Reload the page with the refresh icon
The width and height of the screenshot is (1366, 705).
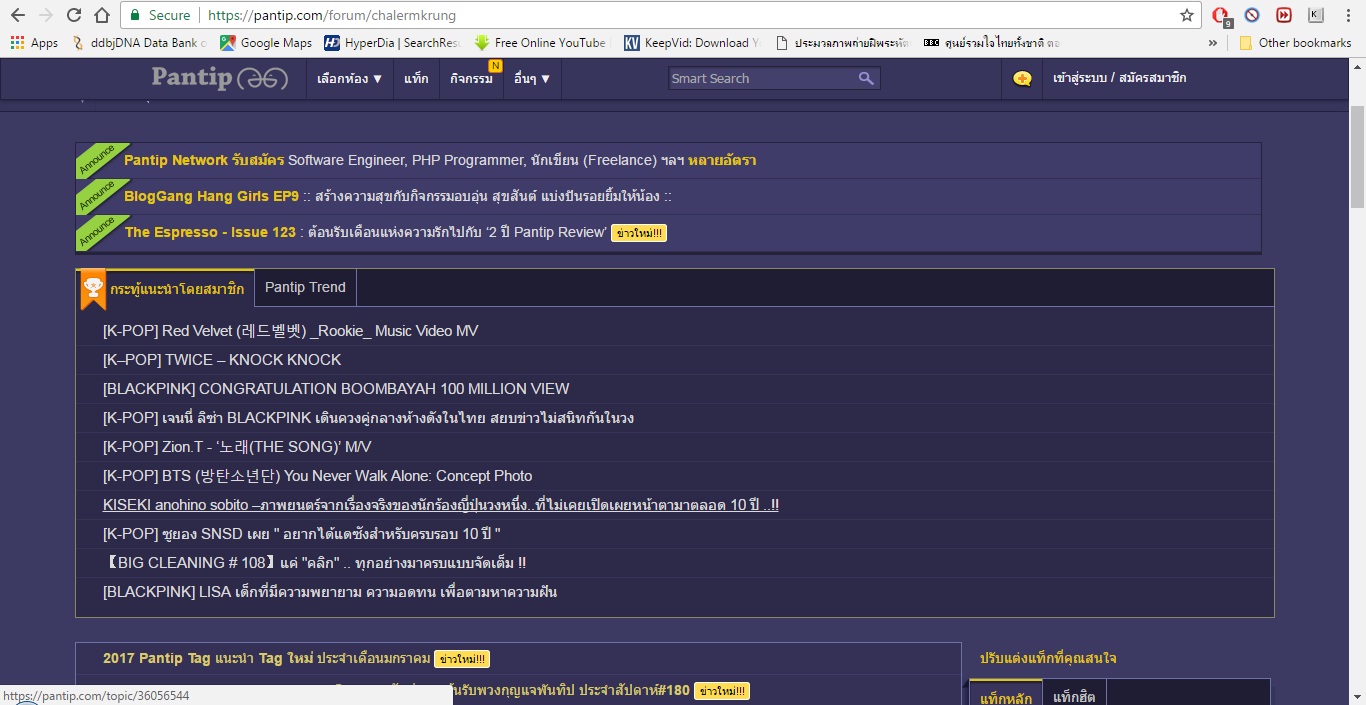(x=74, y=15)
